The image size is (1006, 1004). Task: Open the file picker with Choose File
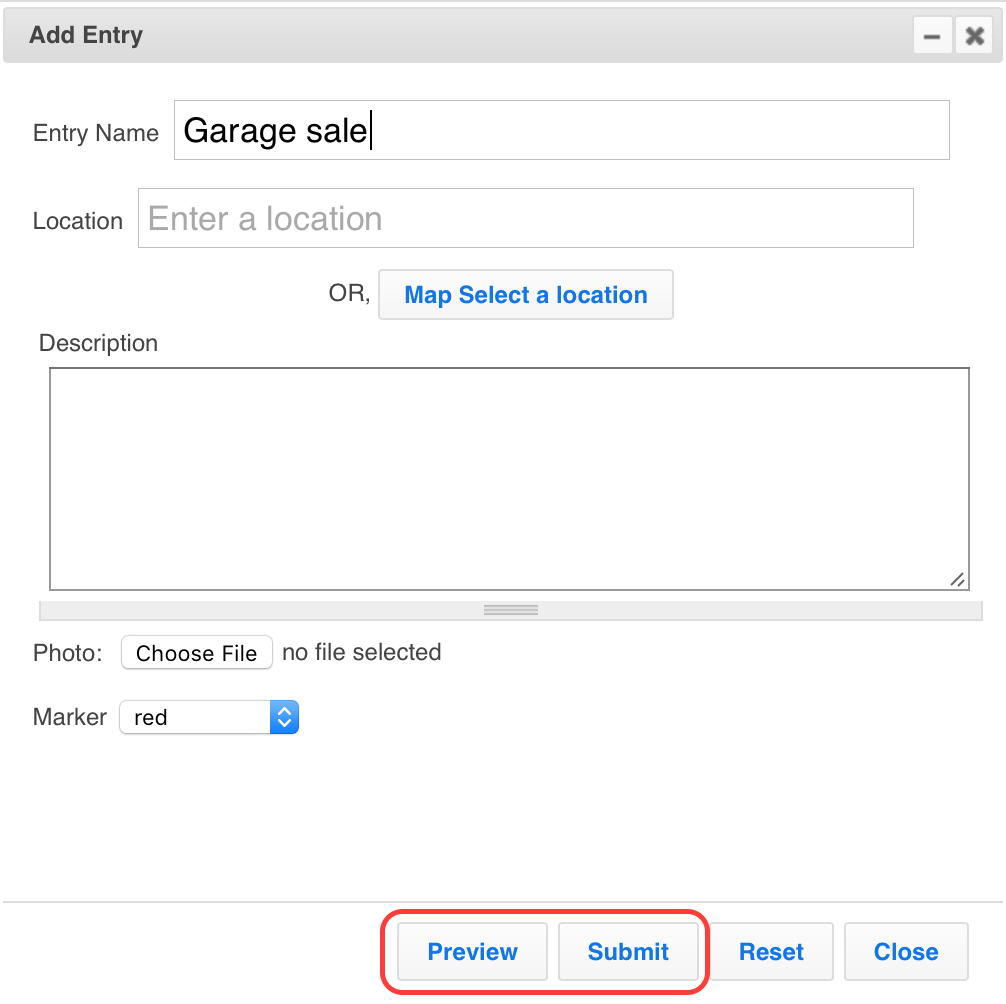click(196, 652)
